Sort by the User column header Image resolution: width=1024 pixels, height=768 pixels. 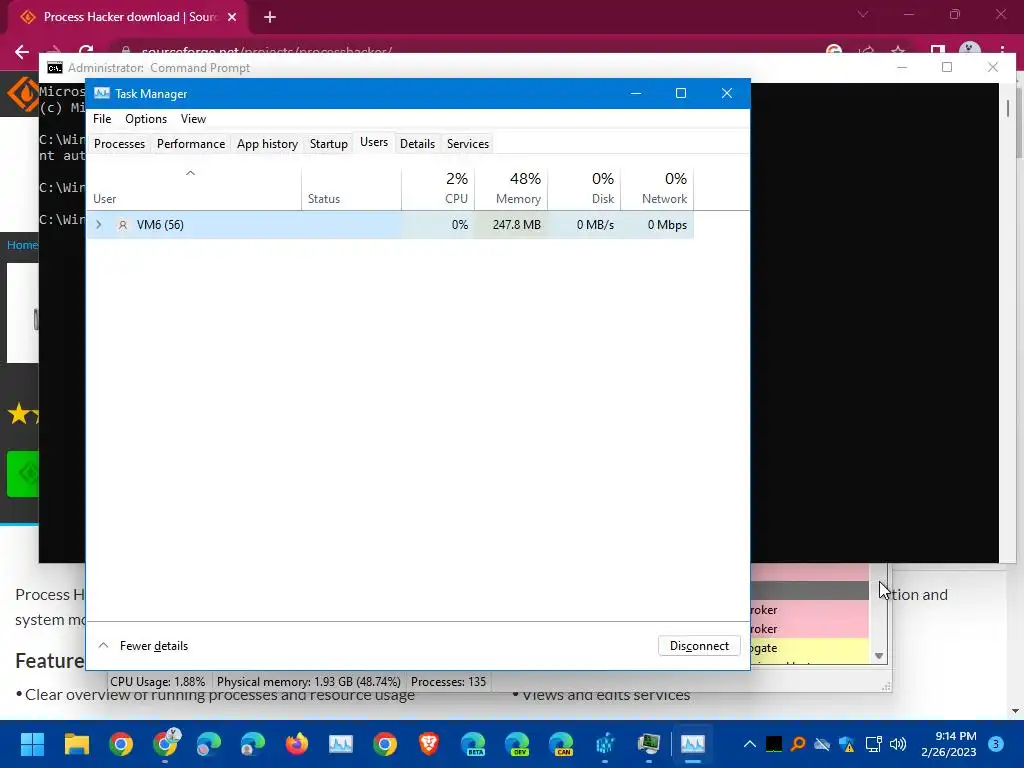194,188
